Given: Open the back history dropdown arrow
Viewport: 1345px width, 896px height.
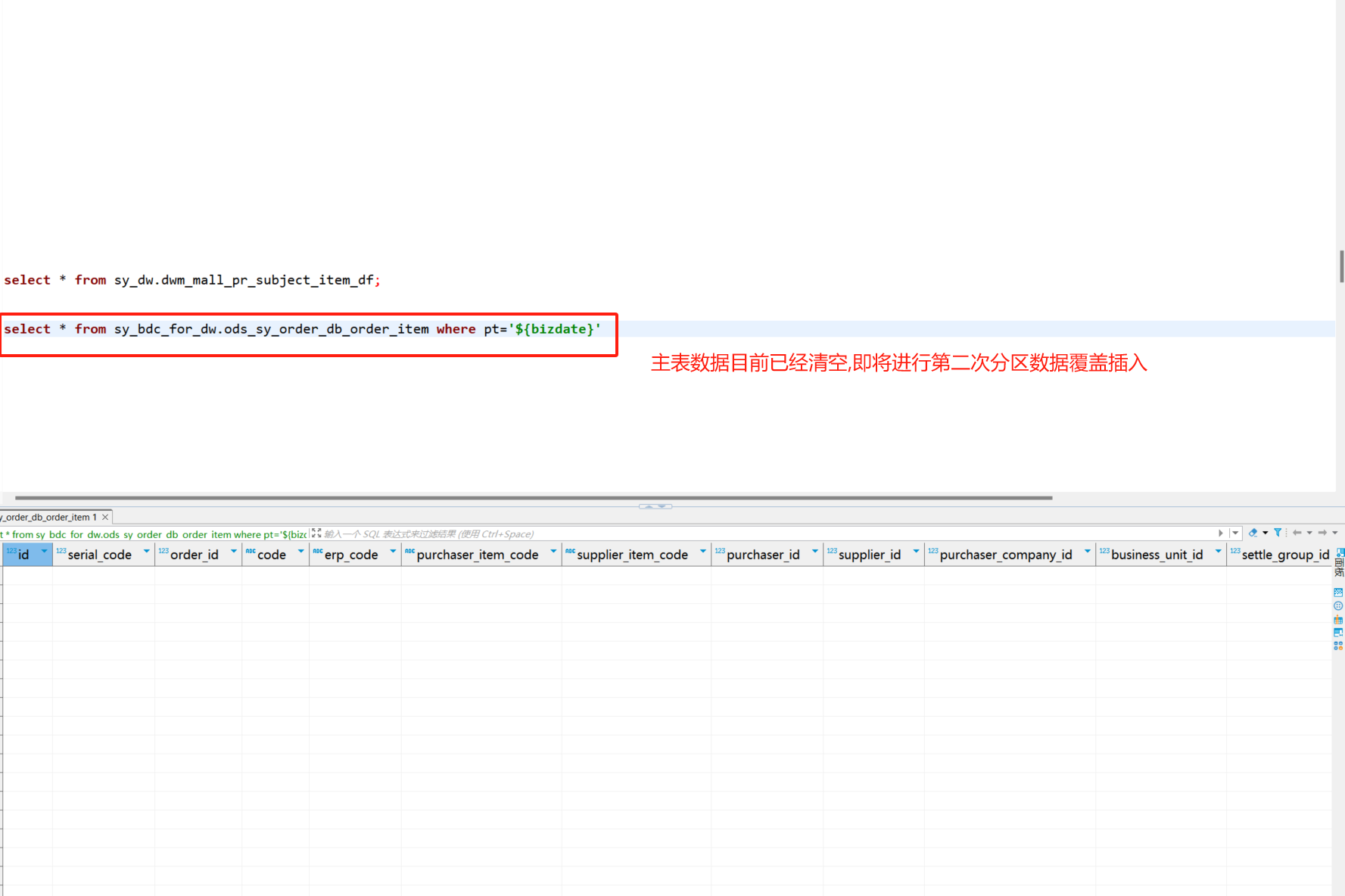Looking at the screenshot, I should click(1309, 533).
